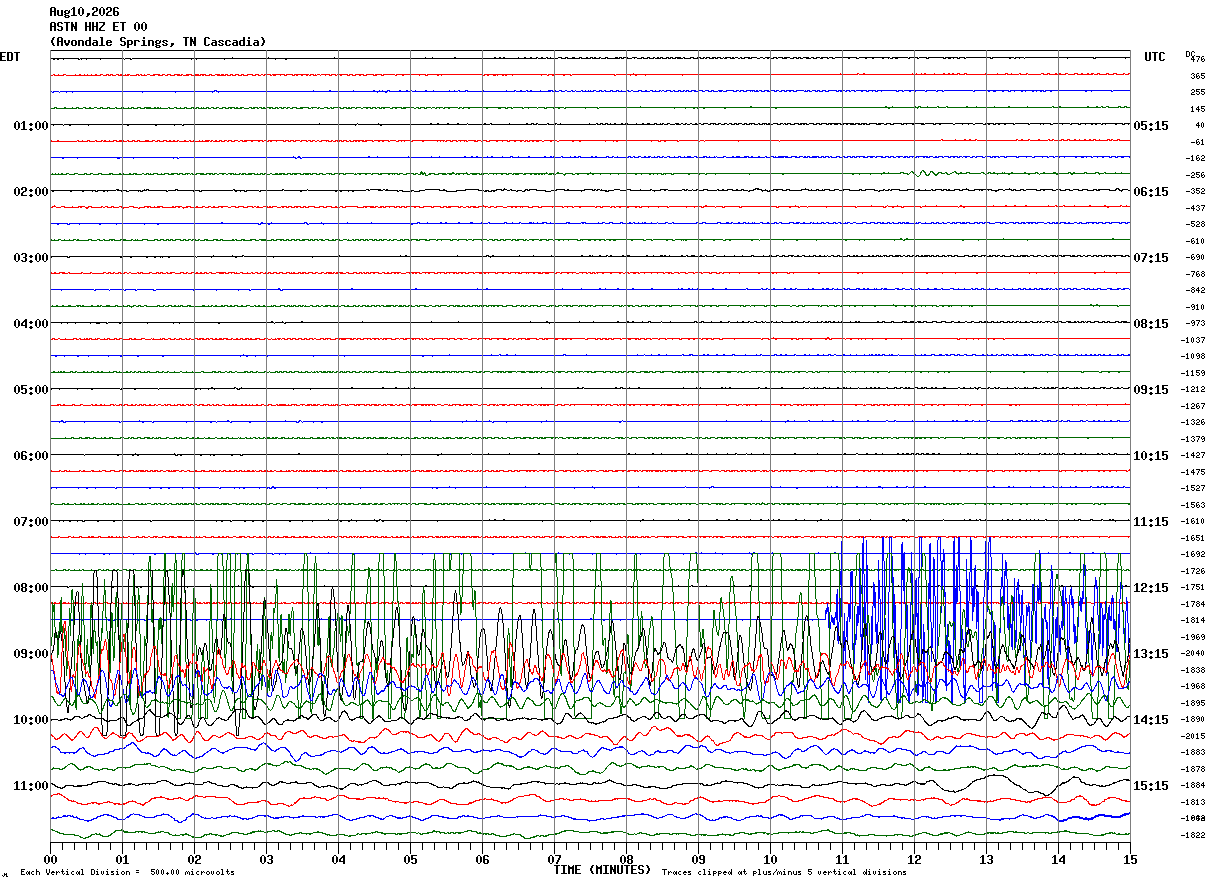The width and height of the screenshot is (1210, 886).
Task: Click the "03:00" EDT time label
Action: [30, 258]
